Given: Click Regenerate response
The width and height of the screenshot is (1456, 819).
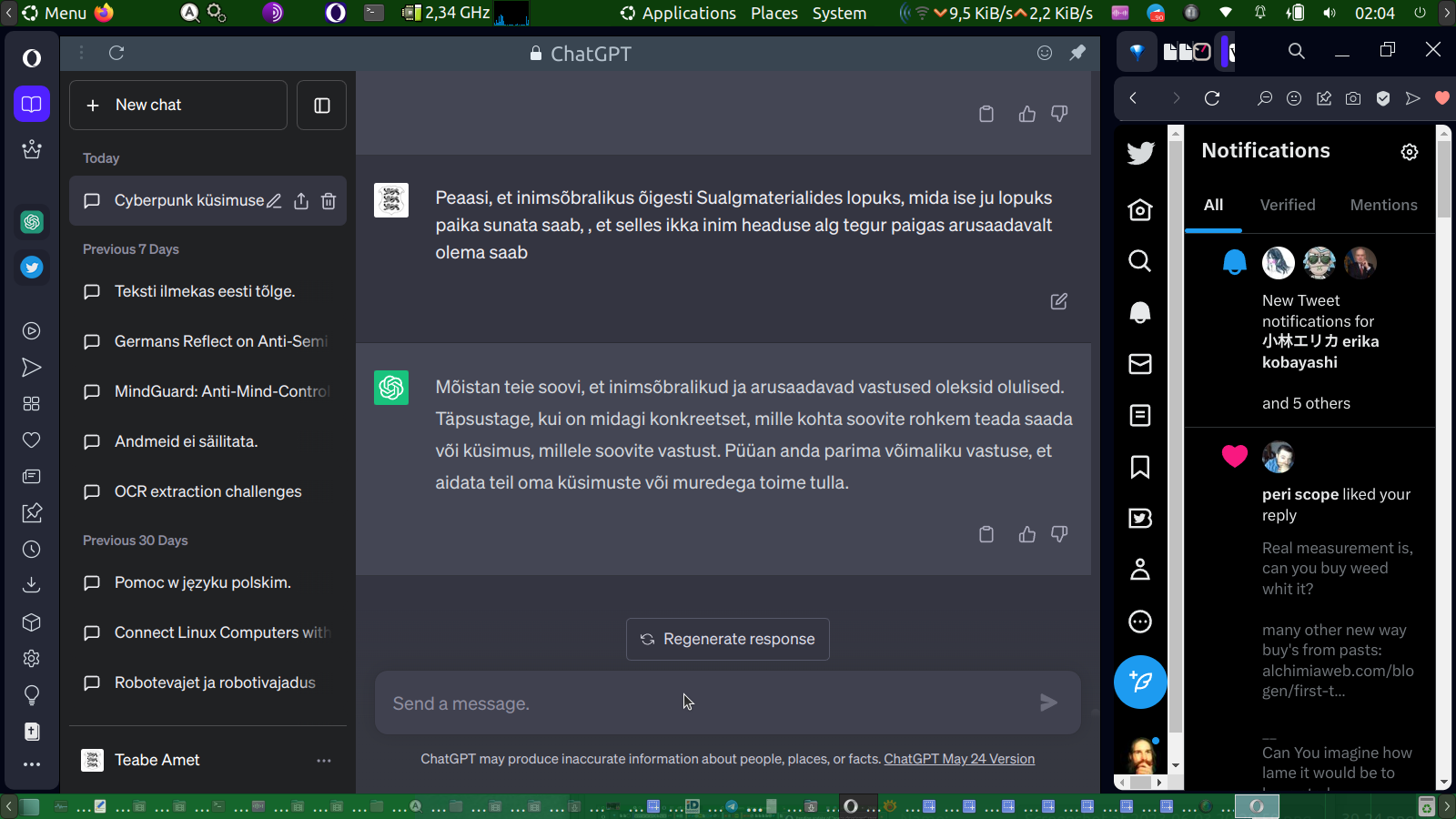Looking at the screenshot, I should 728,640.
